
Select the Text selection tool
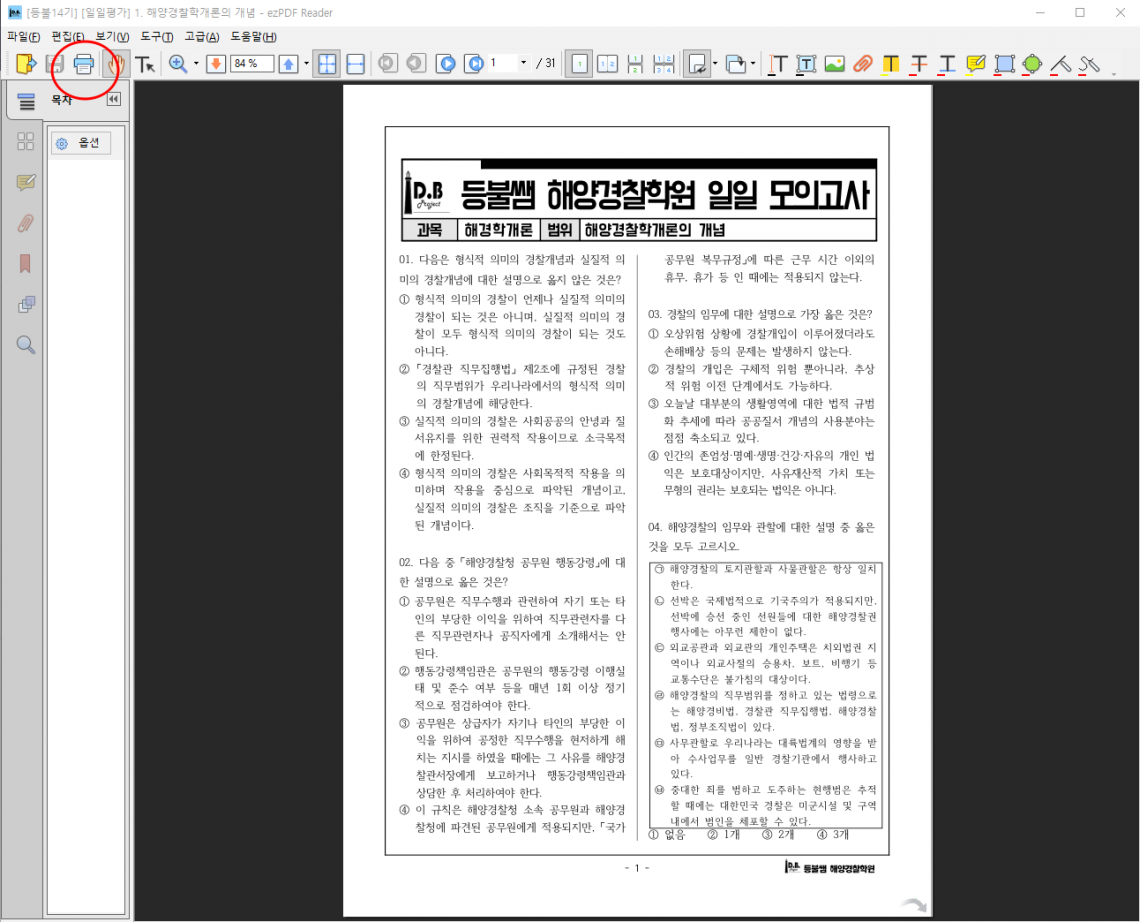(145, 64)
